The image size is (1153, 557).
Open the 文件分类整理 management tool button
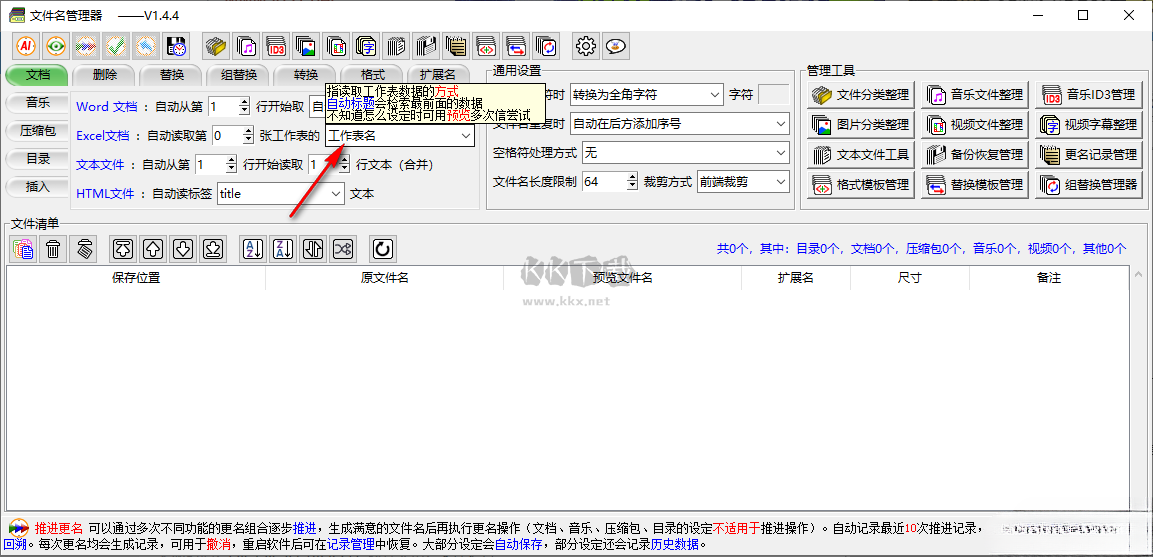[861, 95]
